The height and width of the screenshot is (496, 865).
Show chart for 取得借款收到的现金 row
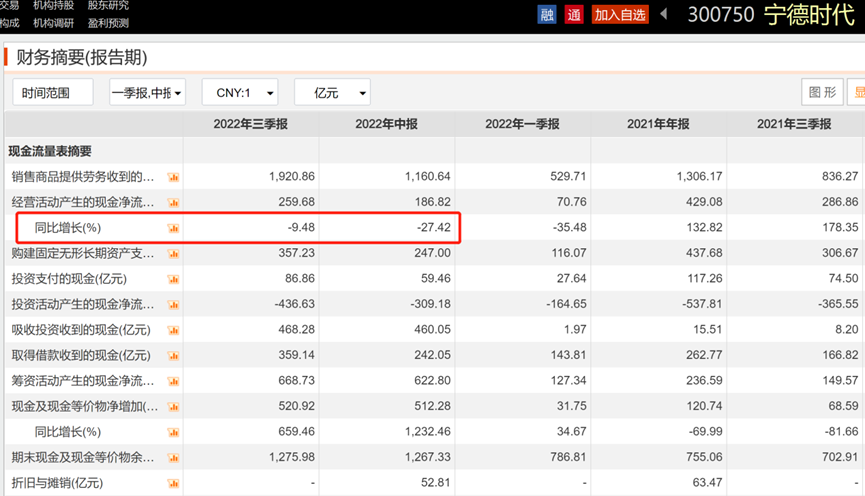(173, 355)
